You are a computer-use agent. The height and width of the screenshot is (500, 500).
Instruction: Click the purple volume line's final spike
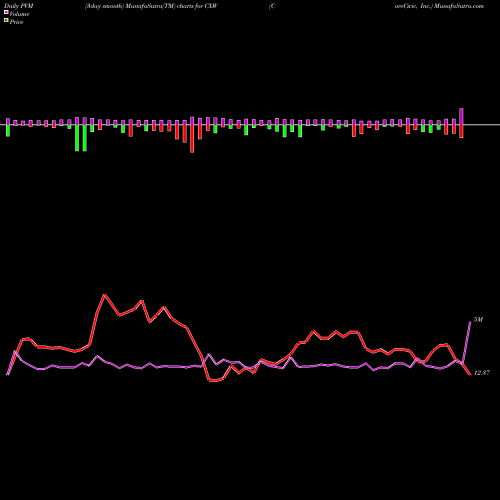point(470,322)
